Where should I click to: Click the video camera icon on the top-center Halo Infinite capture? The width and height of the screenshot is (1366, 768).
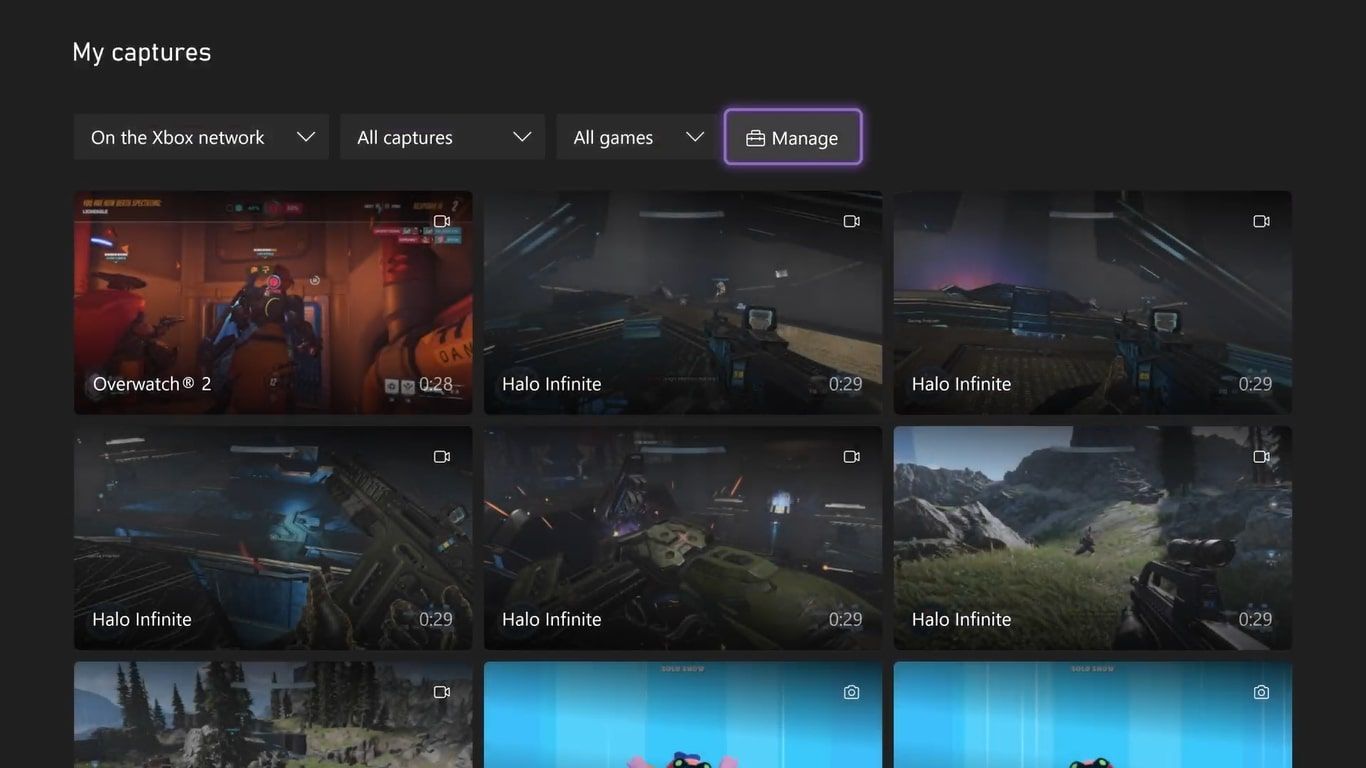tap(851, 221)
